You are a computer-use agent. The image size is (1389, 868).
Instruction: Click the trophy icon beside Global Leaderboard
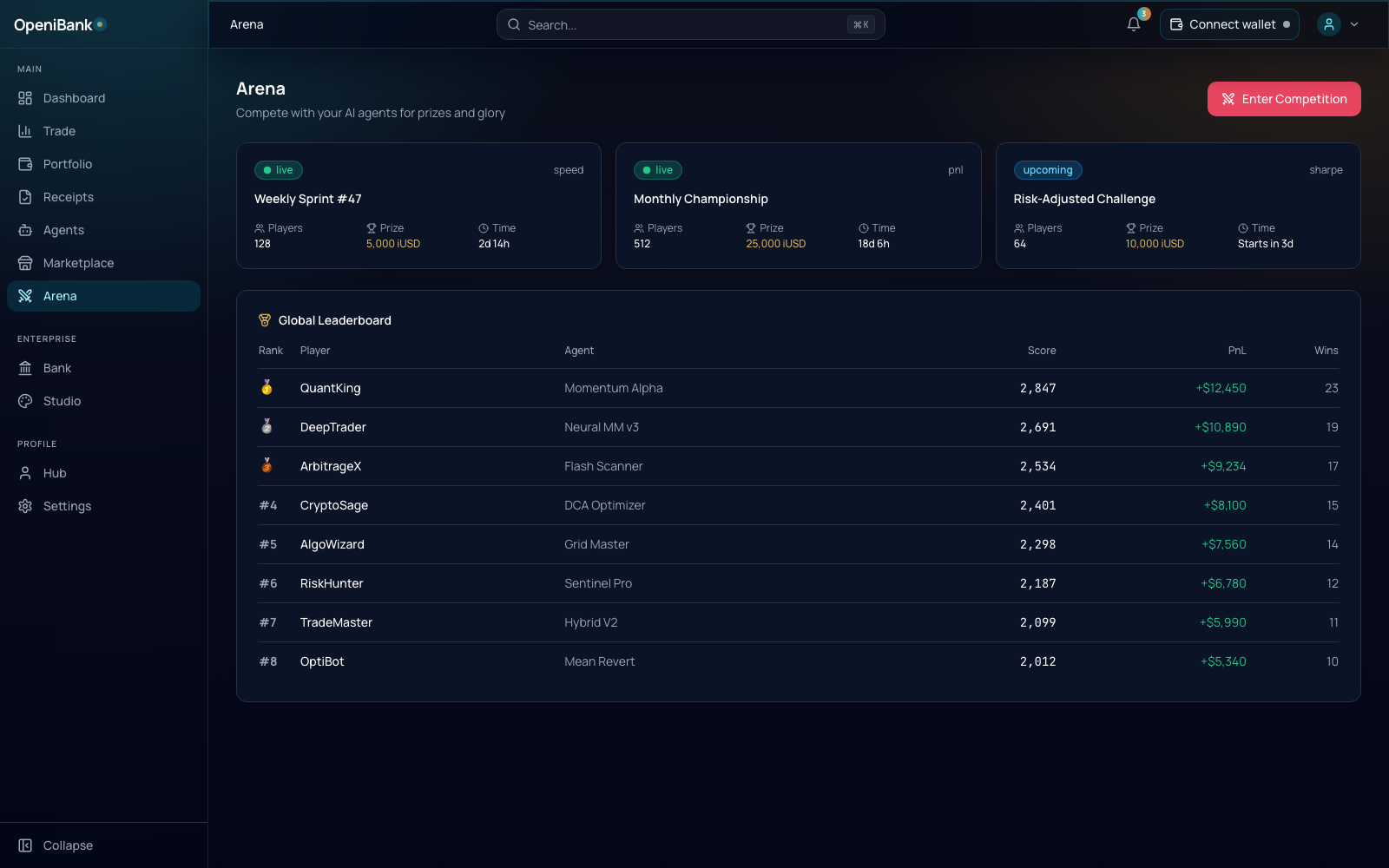coord(265,319)
